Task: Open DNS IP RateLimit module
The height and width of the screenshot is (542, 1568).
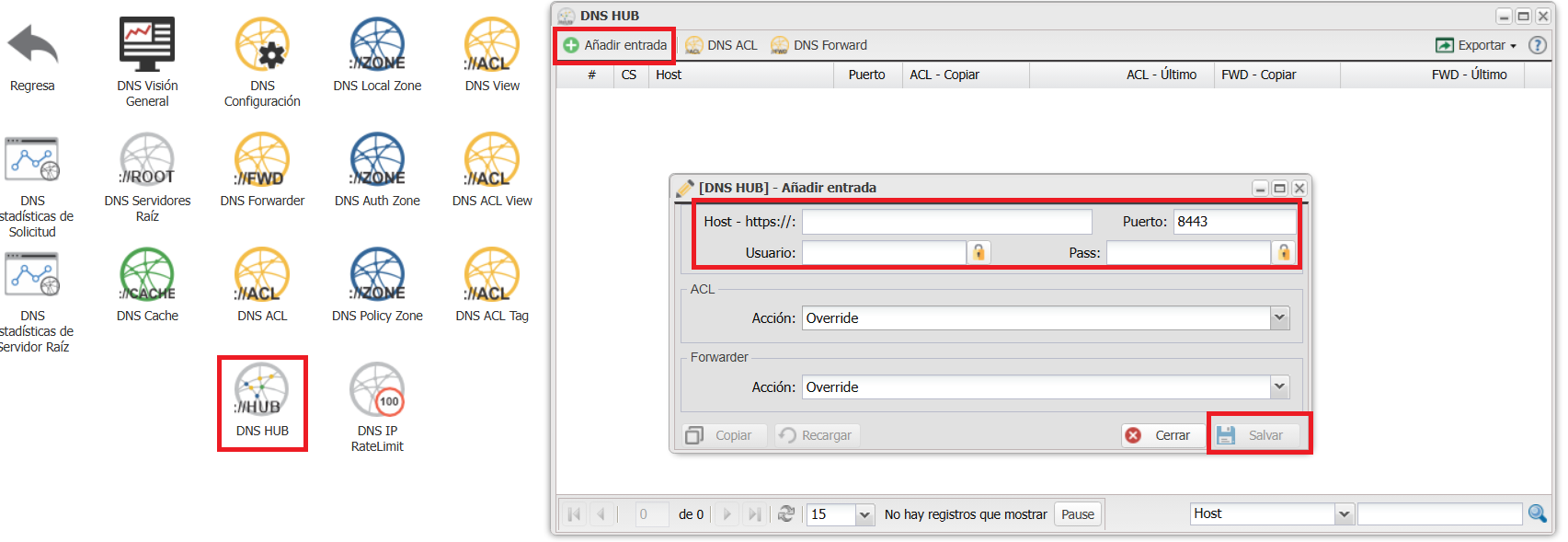Action: pyautogui.click(x=377, y=391)
